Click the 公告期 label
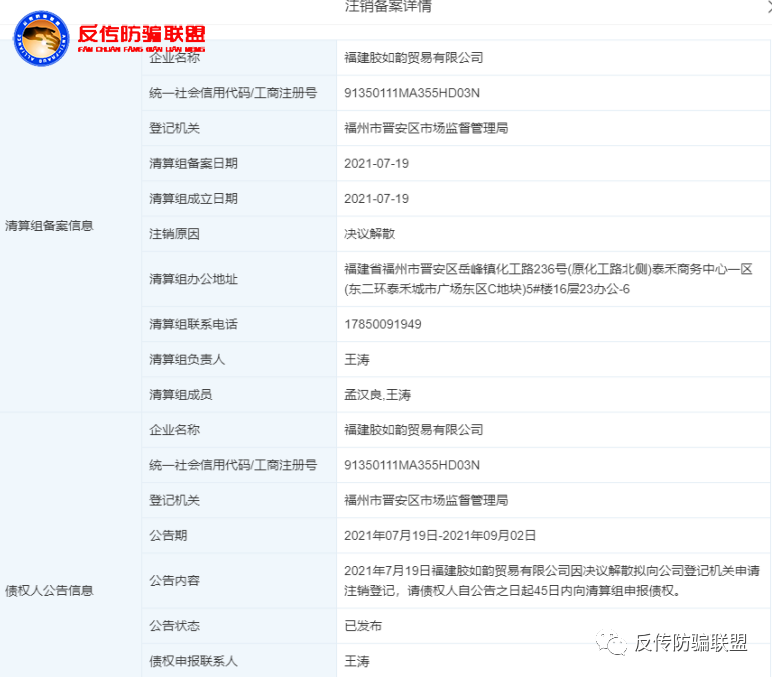This screenshot has height=677, width=772. pyautogui.click(x=168, y=536)
